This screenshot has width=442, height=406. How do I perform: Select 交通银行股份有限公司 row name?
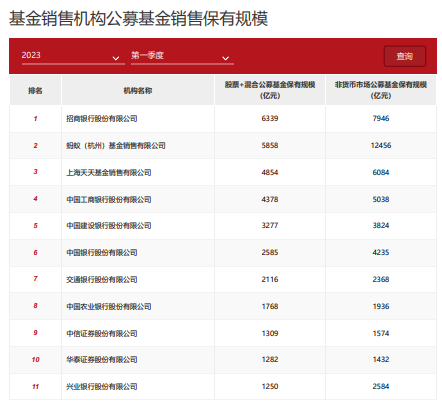pos(102,280)
